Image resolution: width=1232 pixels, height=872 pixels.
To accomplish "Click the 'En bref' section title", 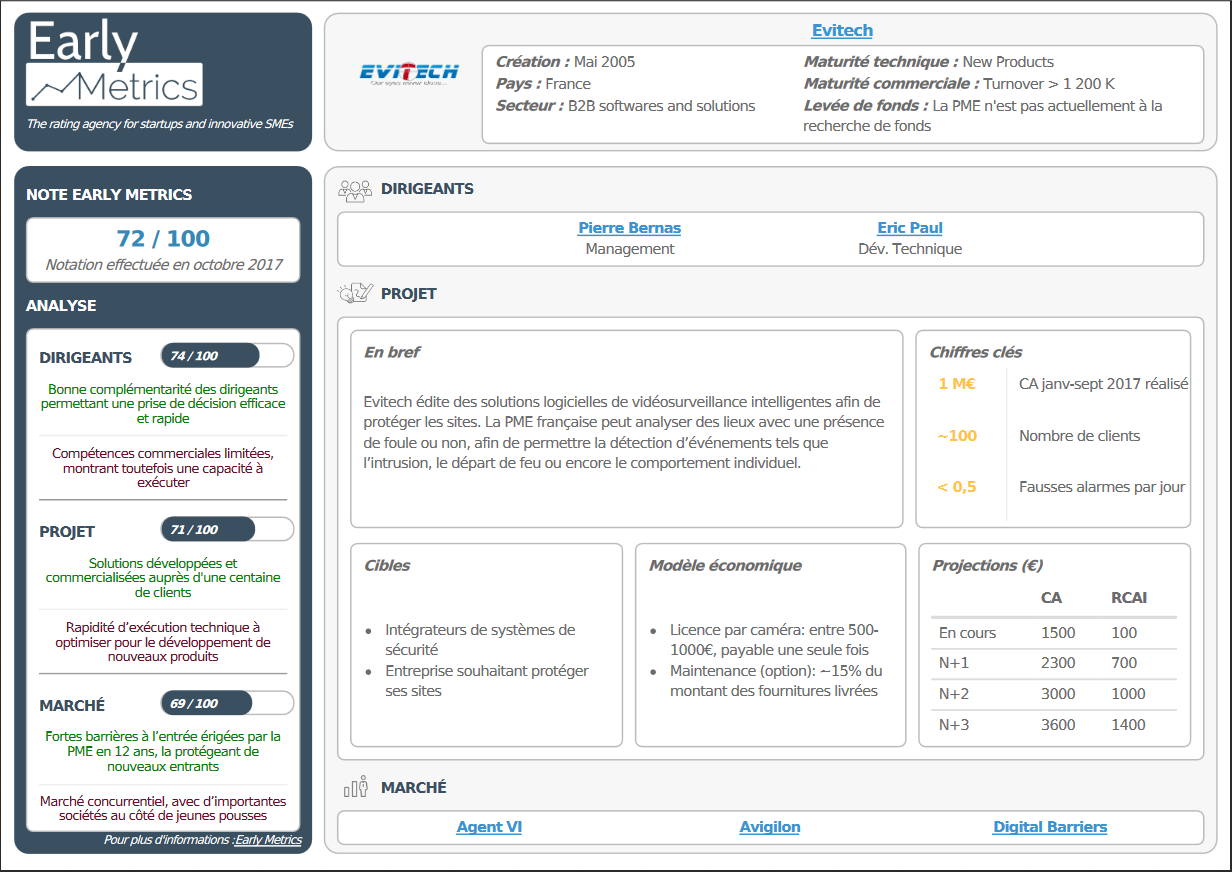I will click(392, 352).
